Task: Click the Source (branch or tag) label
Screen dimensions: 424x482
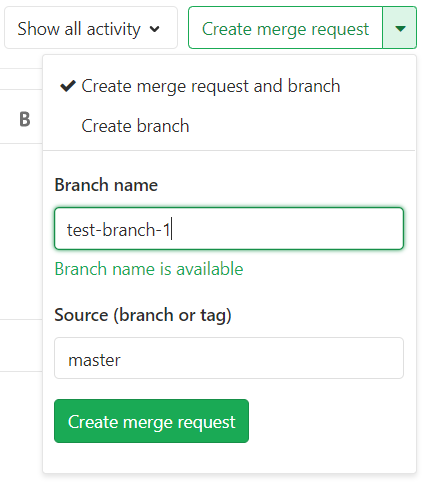Action: (143, 315)
